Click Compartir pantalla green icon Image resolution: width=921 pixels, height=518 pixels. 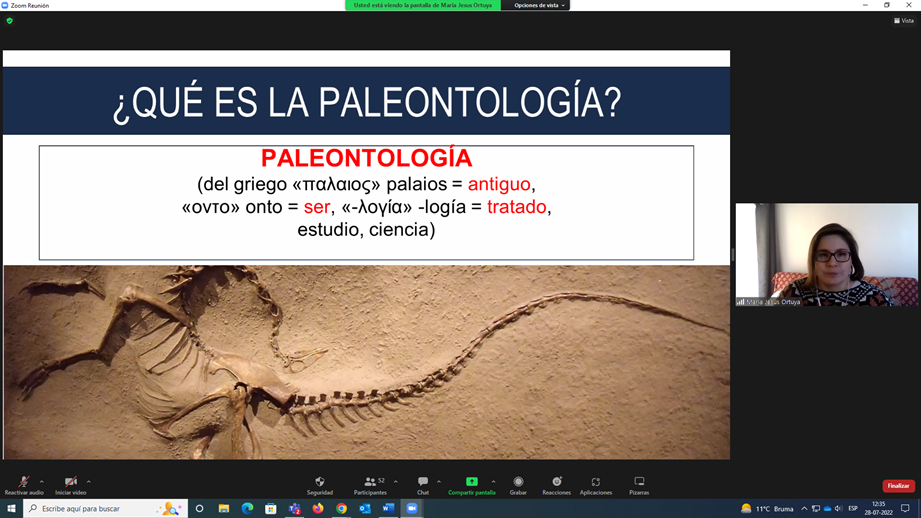pos(471,482)
